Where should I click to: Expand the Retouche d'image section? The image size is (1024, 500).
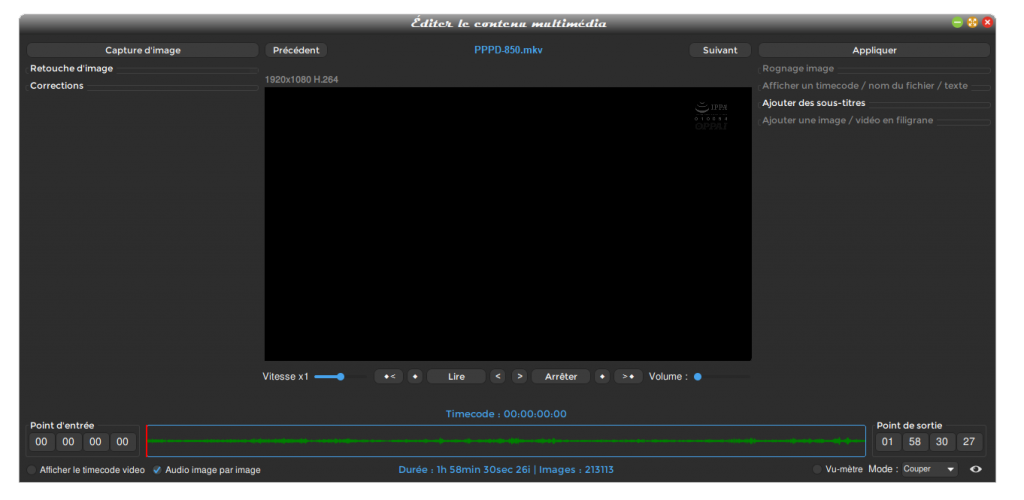pyautogui.click(x=72, y=69)
